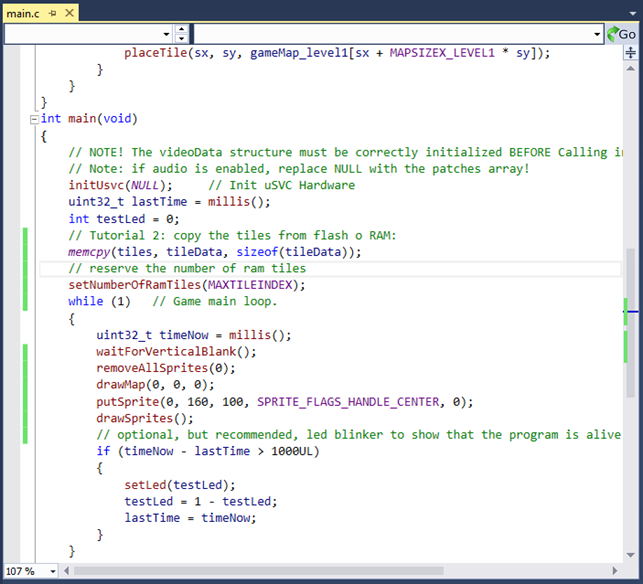Click the 'if audio is enabled' comment
Image resolution: width=643 pixels, height=584 pixels.
pos(299,169)
